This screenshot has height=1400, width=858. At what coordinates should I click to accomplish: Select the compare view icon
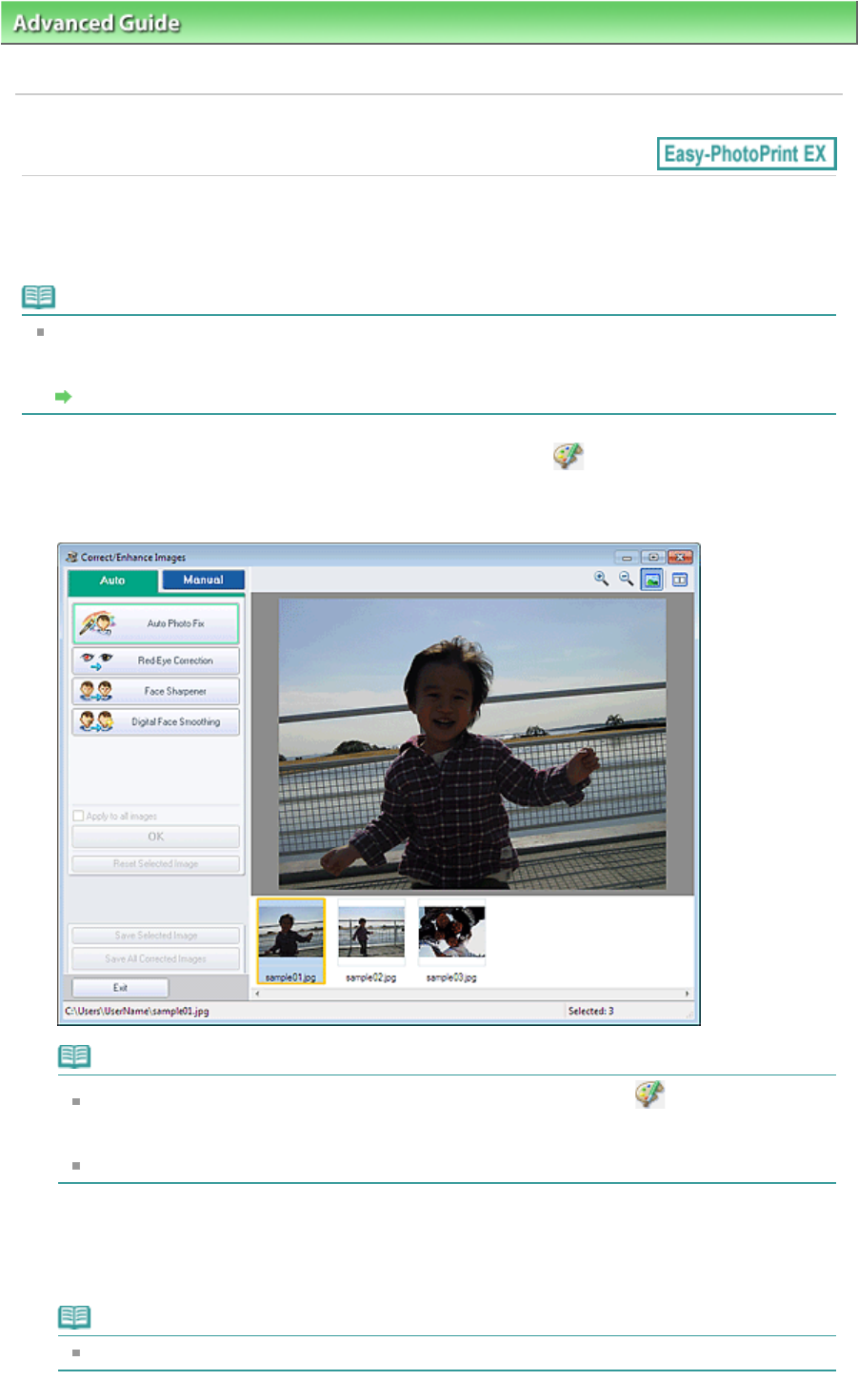coord(680,580)
